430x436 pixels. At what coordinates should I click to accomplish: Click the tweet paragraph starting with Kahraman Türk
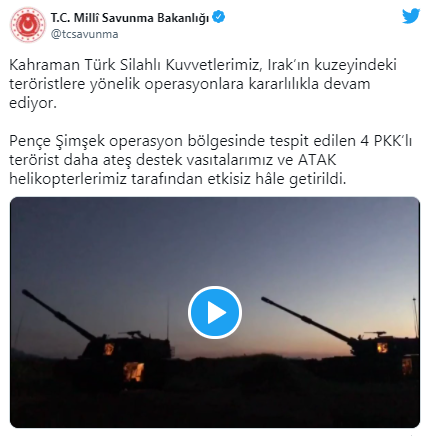(x=203, y=84)
